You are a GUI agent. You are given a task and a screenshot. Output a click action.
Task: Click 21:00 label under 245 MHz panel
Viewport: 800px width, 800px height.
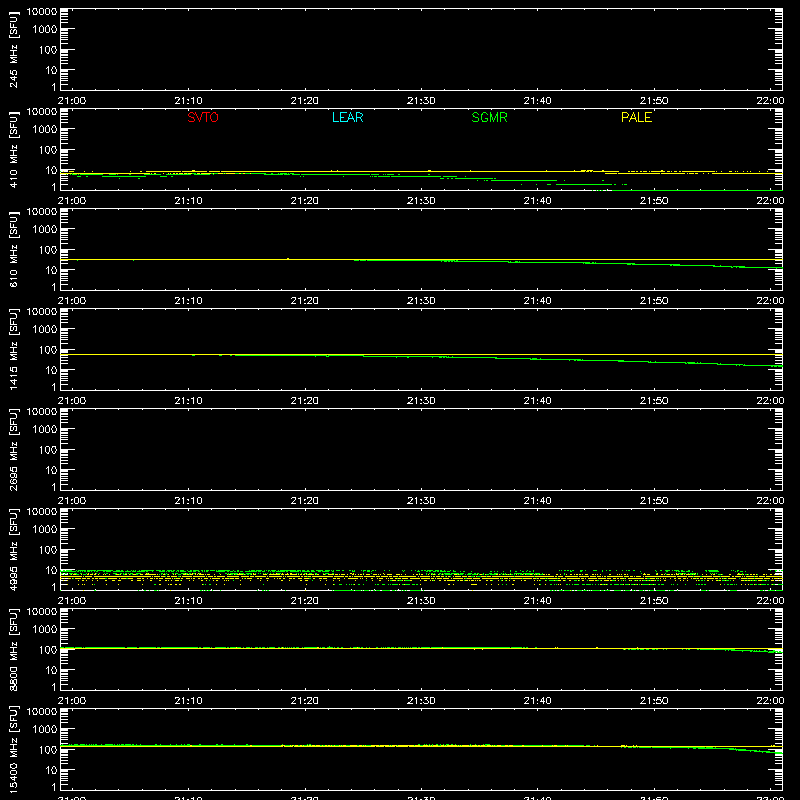point(72,101)
